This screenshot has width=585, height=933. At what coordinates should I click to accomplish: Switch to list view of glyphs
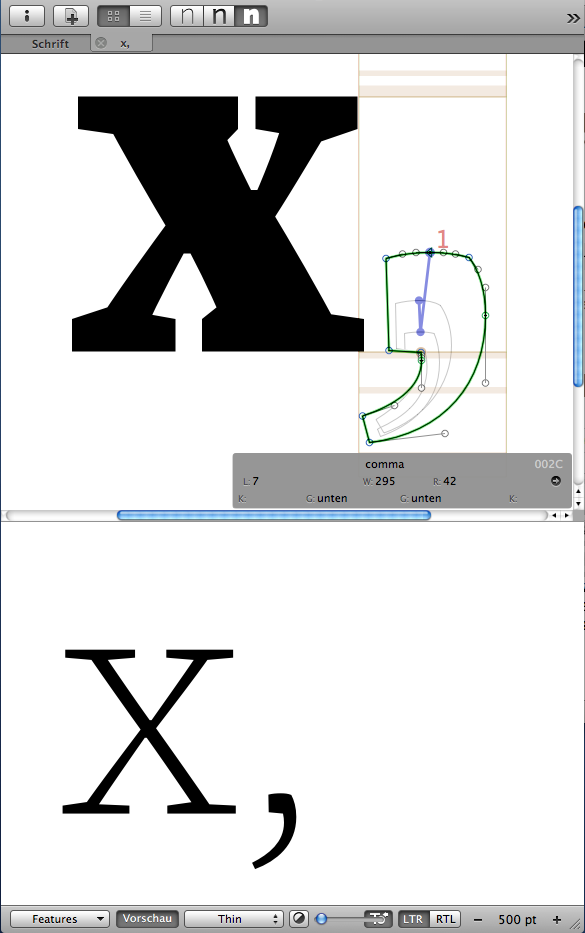tap(145, 16)
